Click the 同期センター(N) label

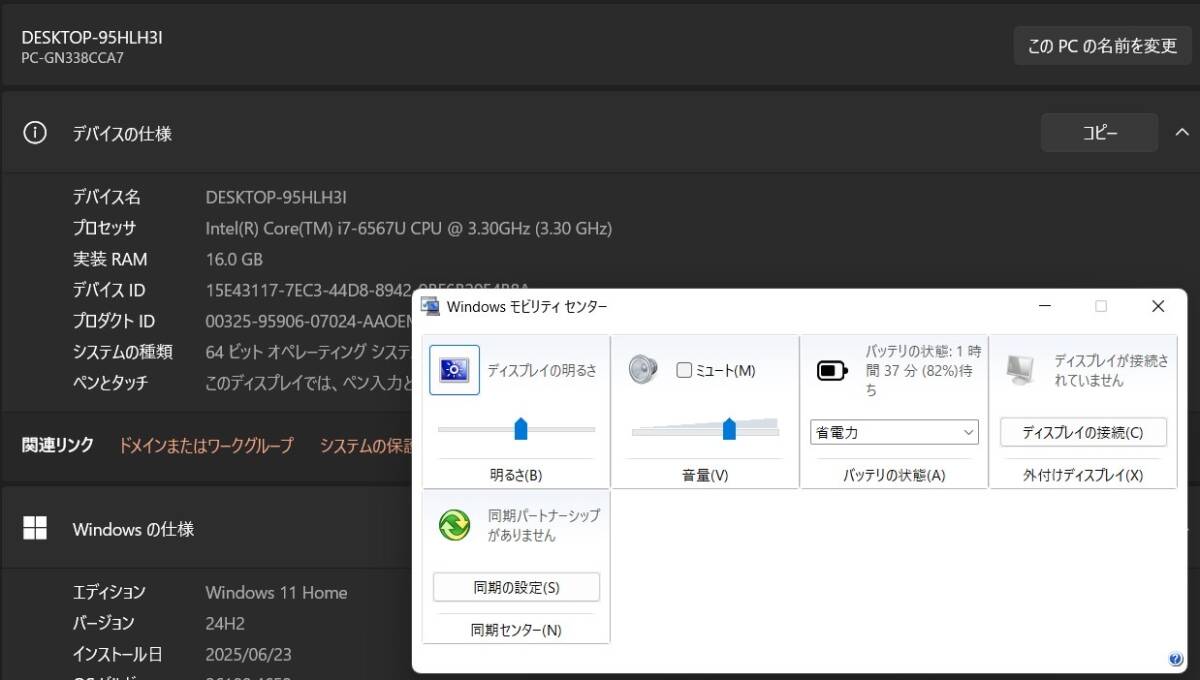(x=516, y=630)
